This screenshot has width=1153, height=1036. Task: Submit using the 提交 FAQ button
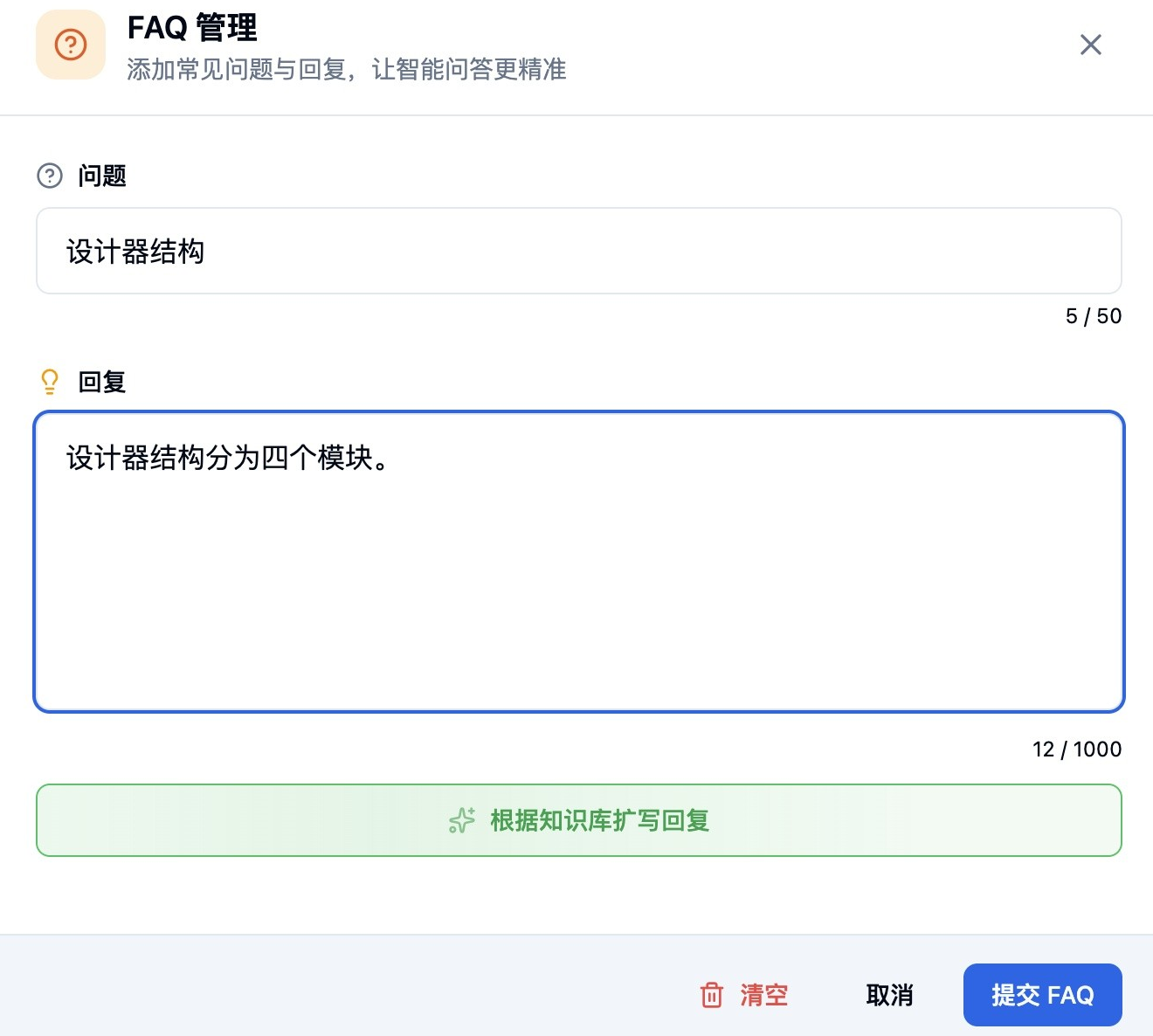(x=1042, y=995)
